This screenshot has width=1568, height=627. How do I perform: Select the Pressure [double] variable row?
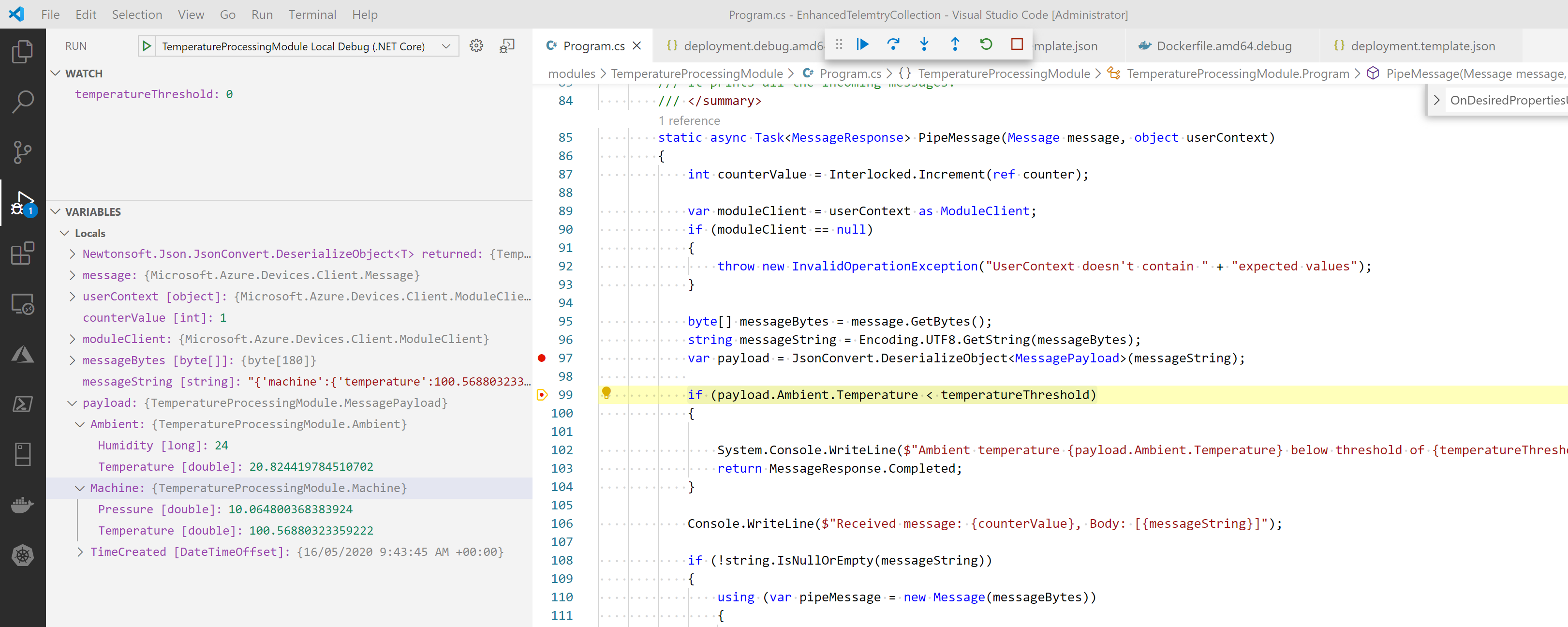(x=290, y=509)
